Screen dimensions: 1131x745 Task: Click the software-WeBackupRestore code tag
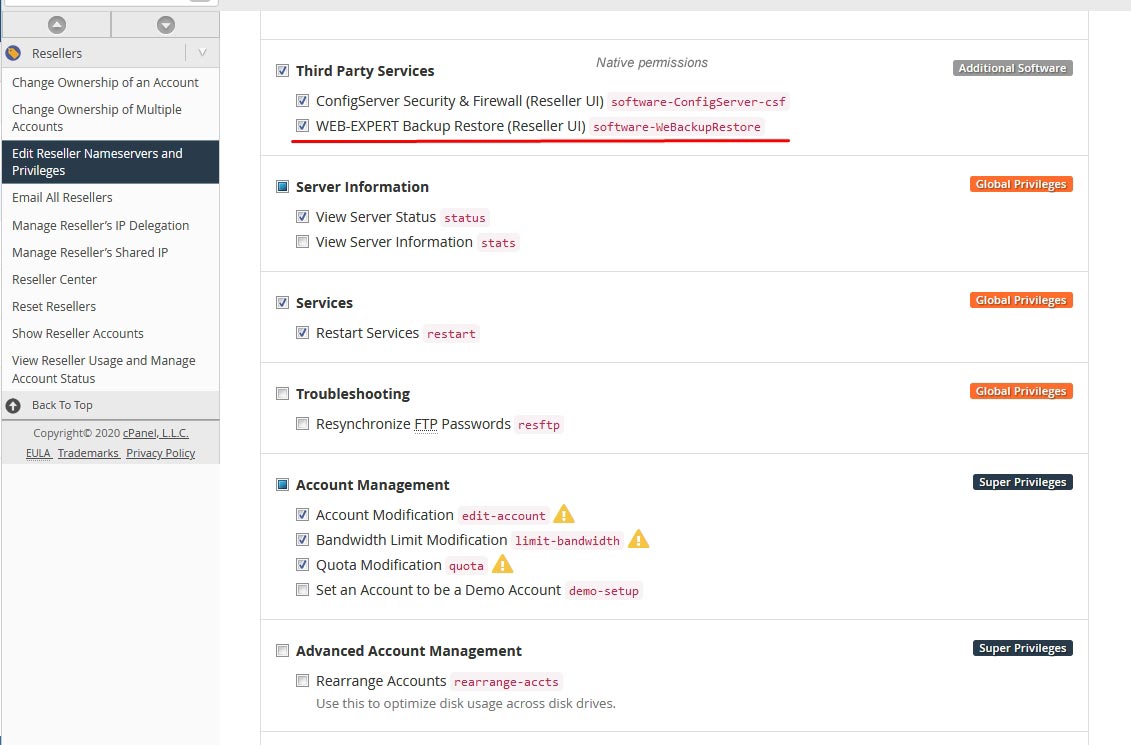click(677, 127)
